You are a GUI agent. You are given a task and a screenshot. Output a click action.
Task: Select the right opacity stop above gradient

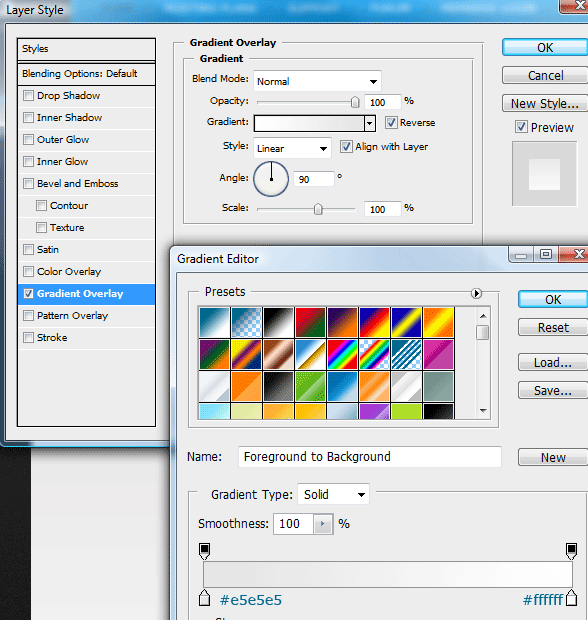571,551
